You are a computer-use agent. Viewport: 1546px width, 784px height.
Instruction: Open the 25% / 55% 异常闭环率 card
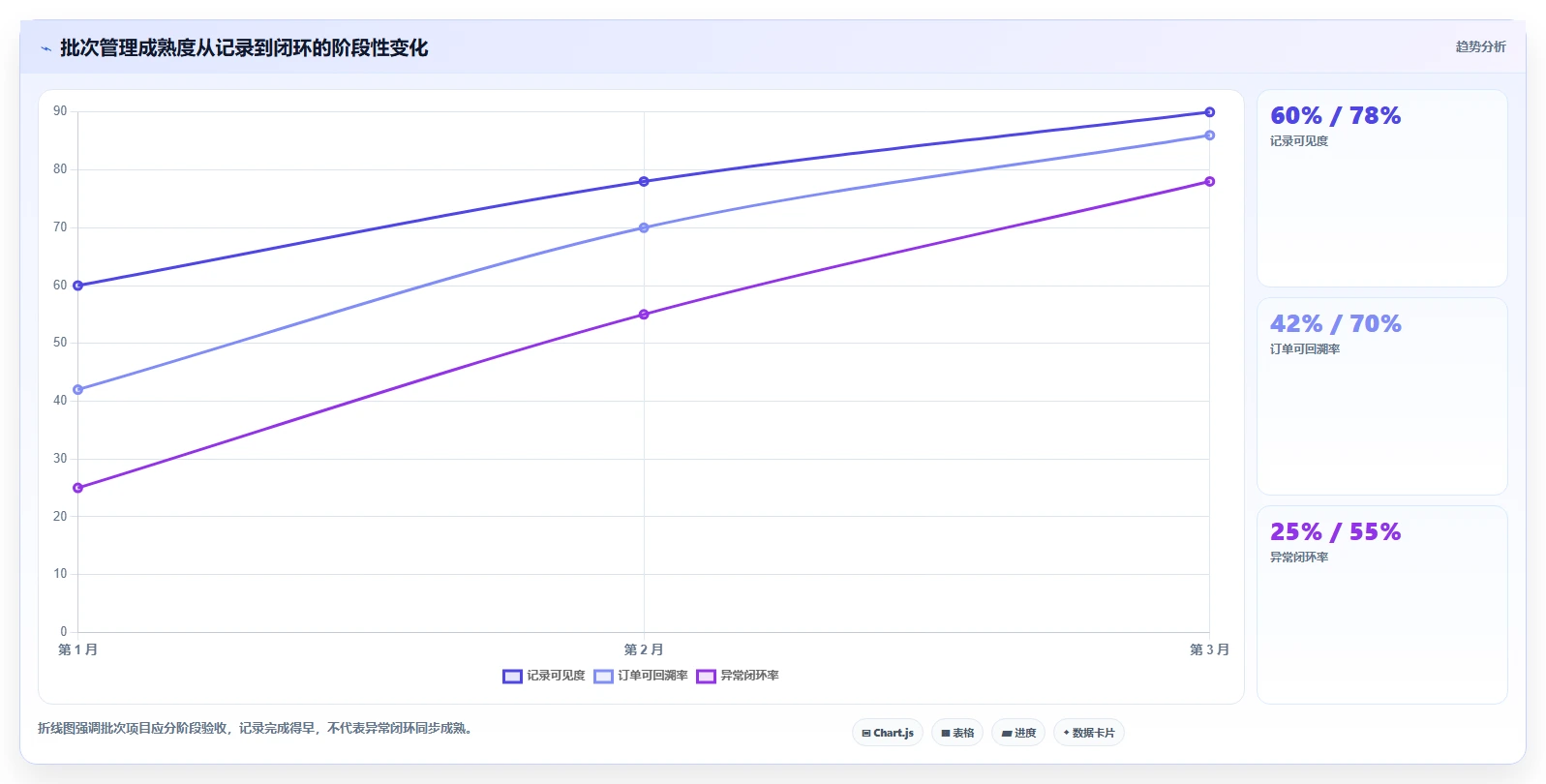tap(1382, 605)
